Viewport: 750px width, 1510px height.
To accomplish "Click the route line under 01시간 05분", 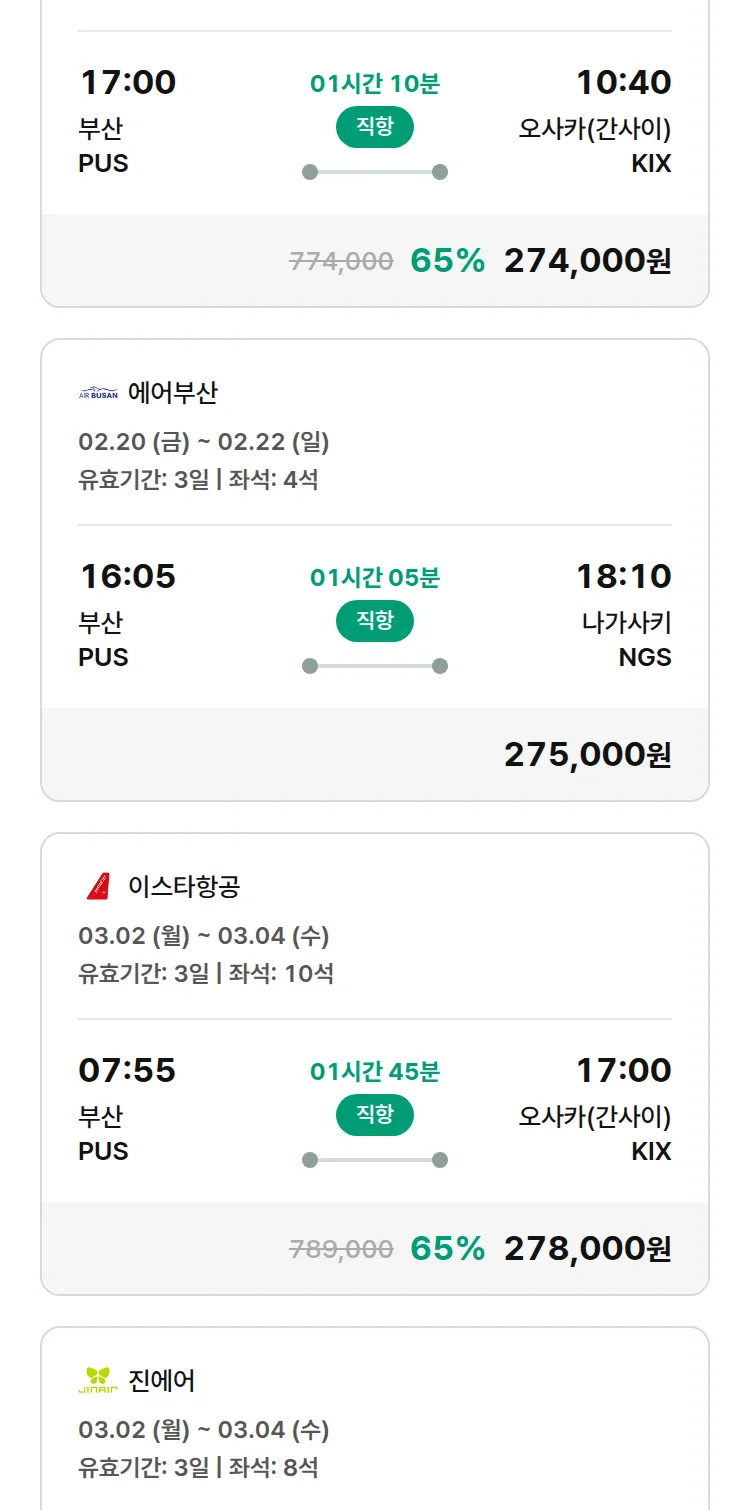I will click(375, 666).
